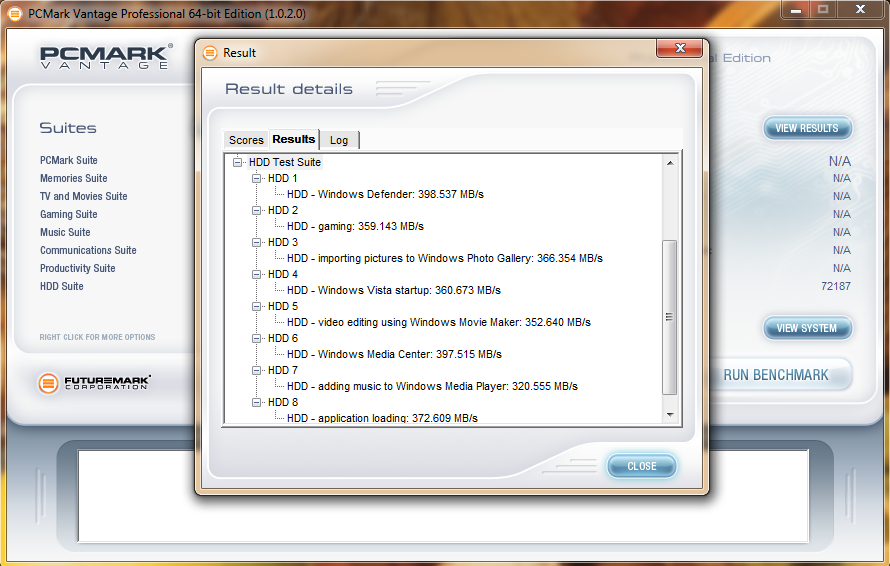Select the HDD 1 tree label
The width and height of the screenshot is (890, 566).
pyautogui.click(x=283, y=178)
